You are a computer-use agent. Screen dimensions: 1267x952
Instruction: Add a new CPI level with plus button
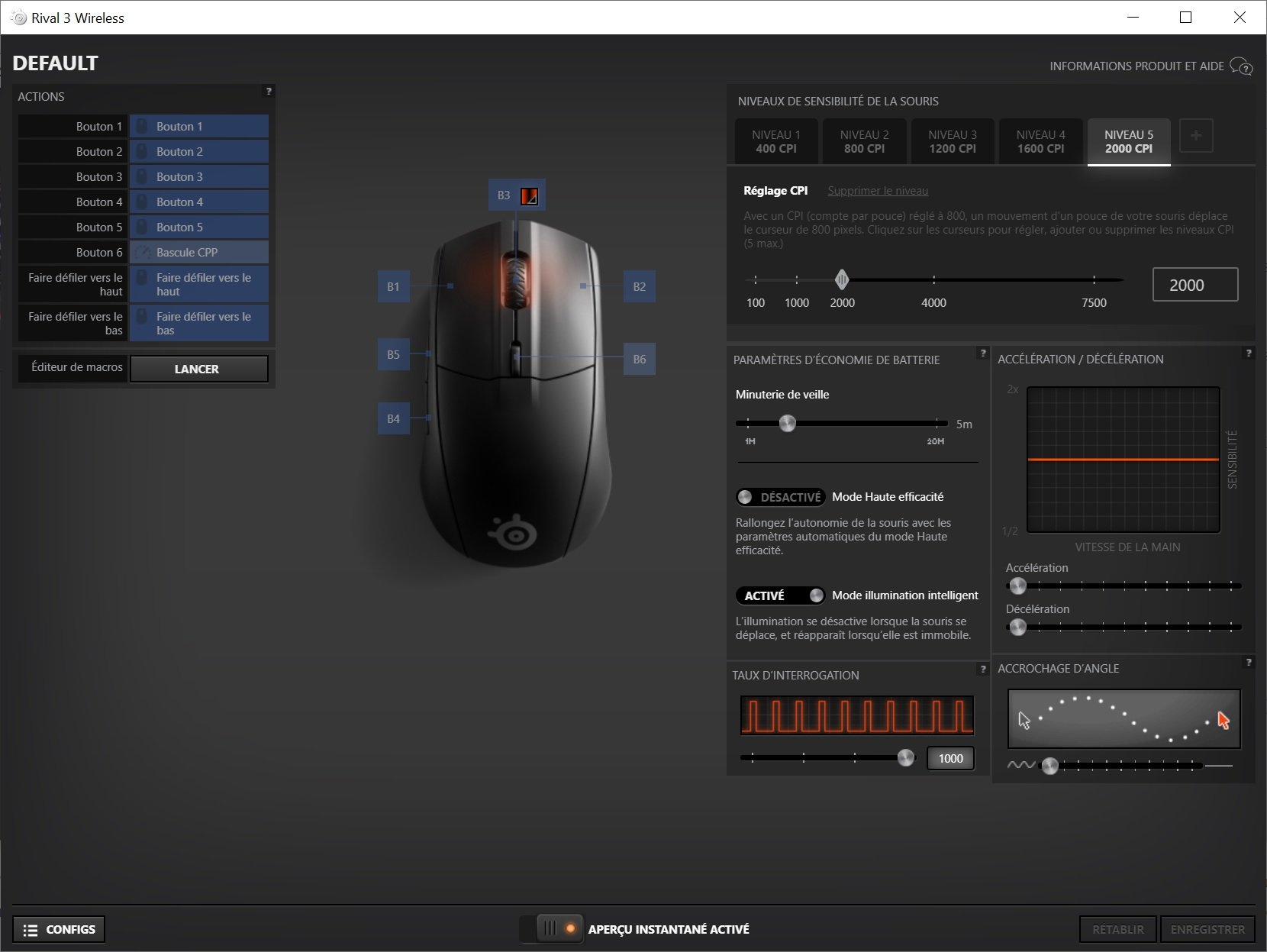click(x=1196, y=136)
